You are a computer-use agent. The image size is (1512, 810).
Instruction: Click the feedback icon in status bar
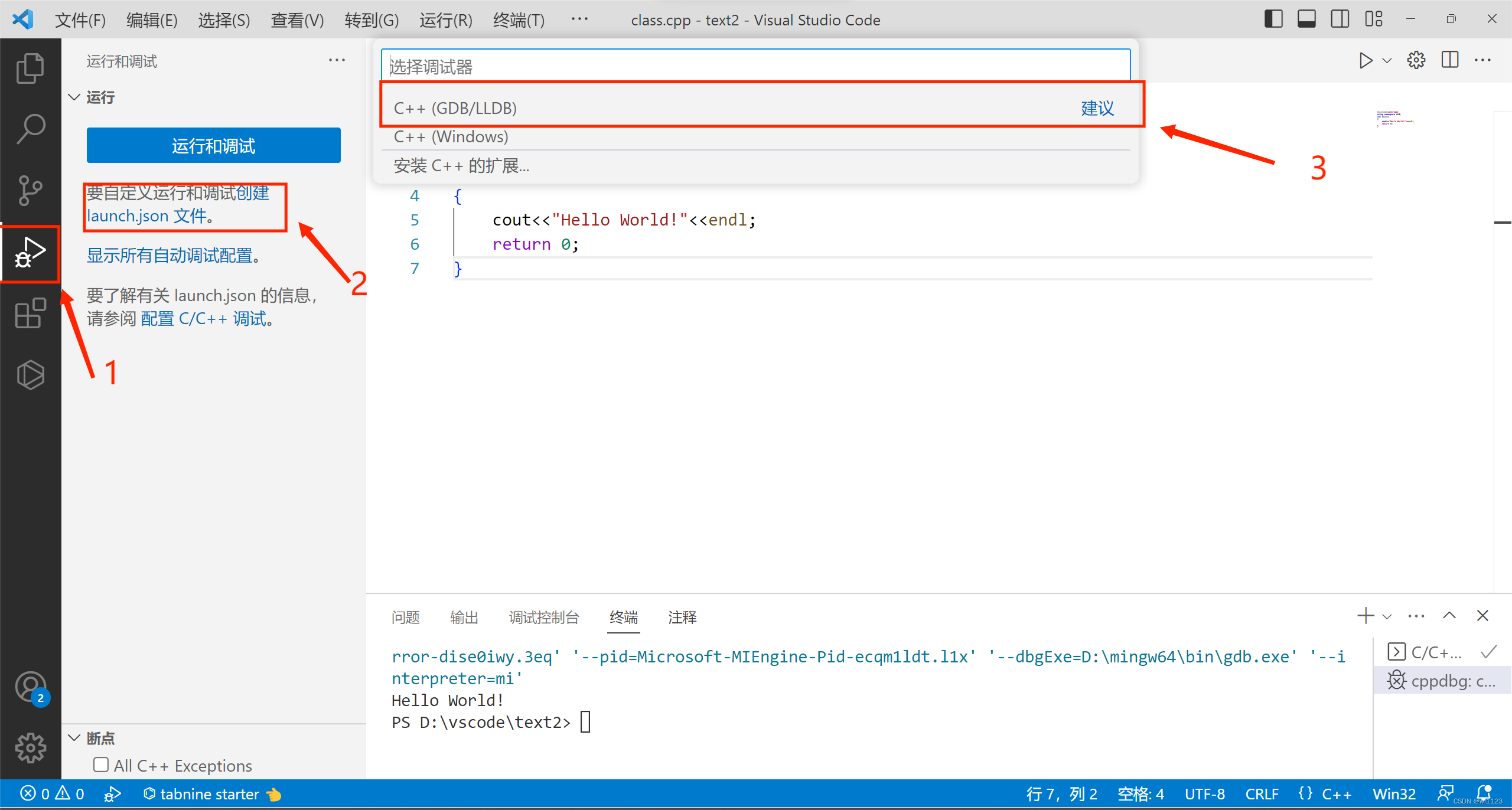click(1446, 794)
